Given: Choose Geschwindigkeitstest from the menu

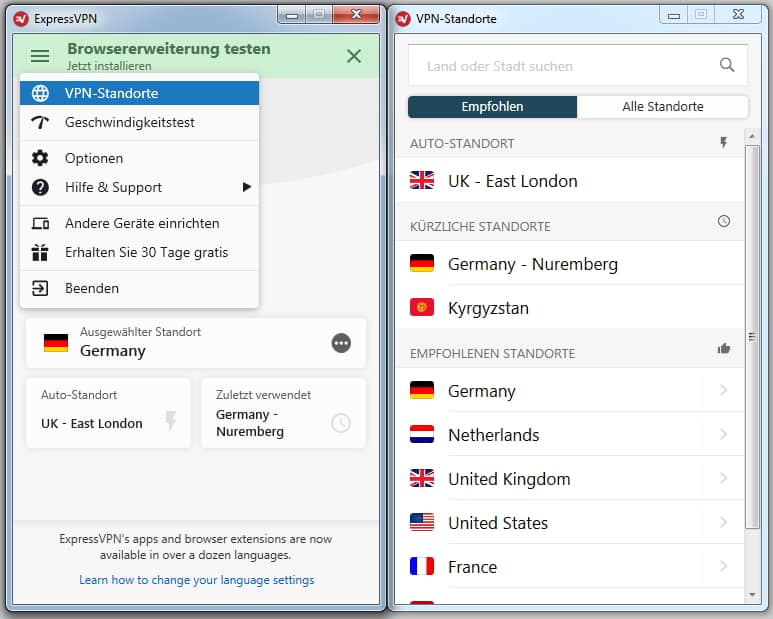Looking at the screenshot, I should point(140,122).
